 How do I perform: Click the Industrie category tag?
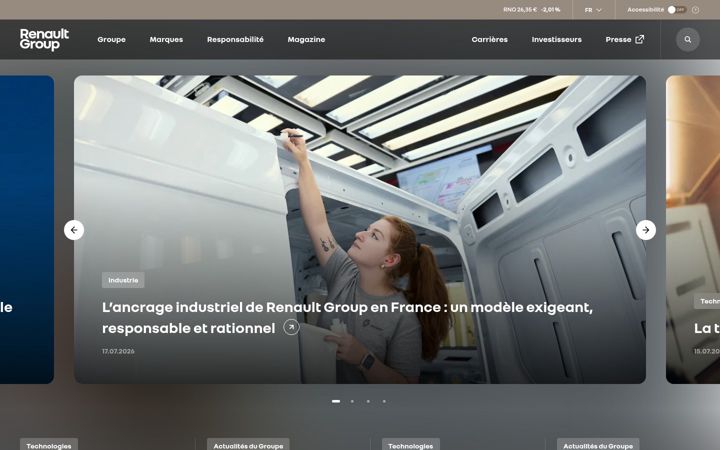click(123, 280)
